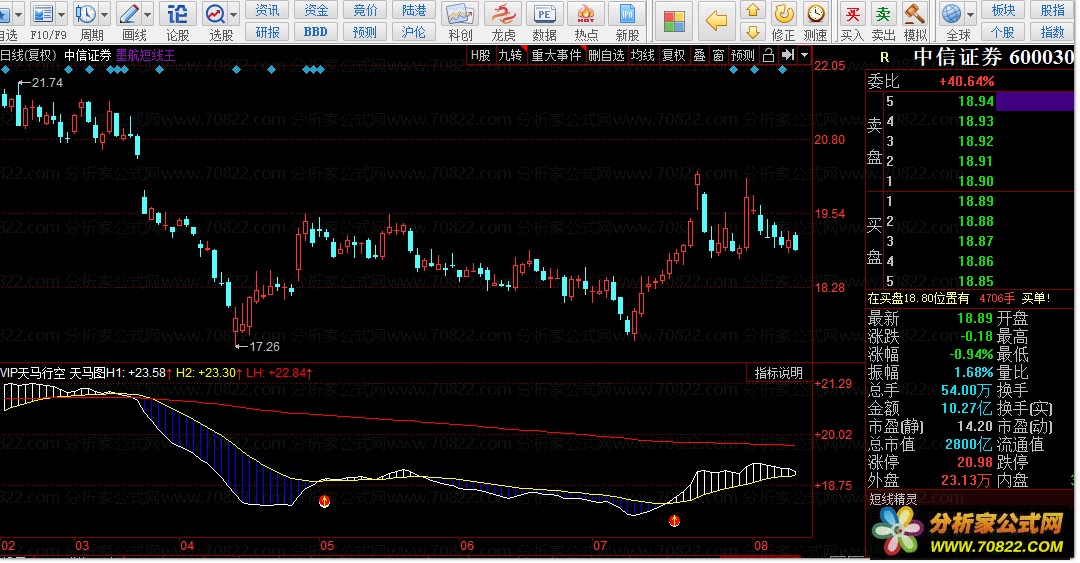The height and width of the screenshot is (563, 1080).
Task: Click the four-color grid layout icon
Action: (674, 21)
